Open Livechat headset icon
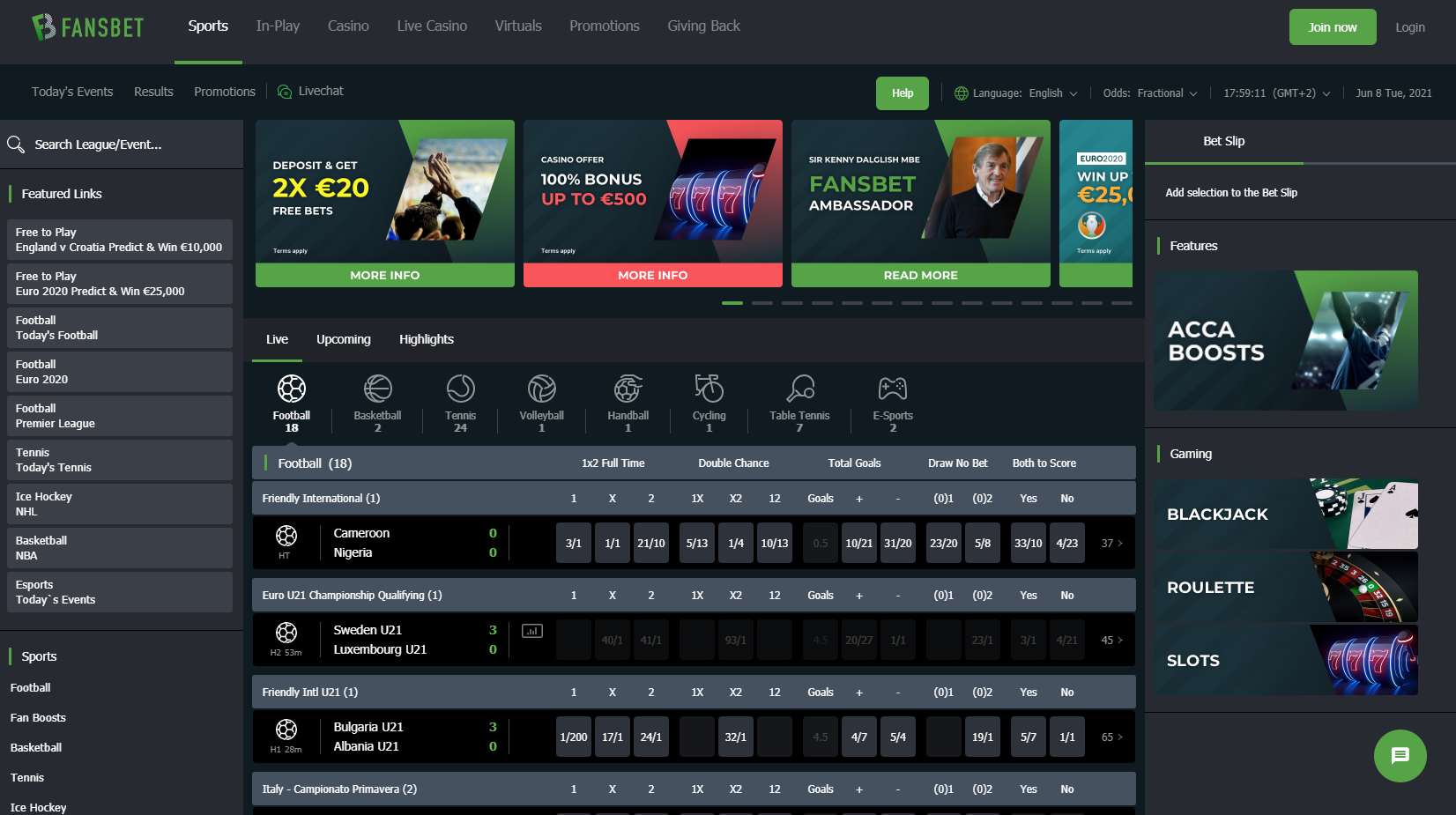1456x815 pixels. (285, 92)
